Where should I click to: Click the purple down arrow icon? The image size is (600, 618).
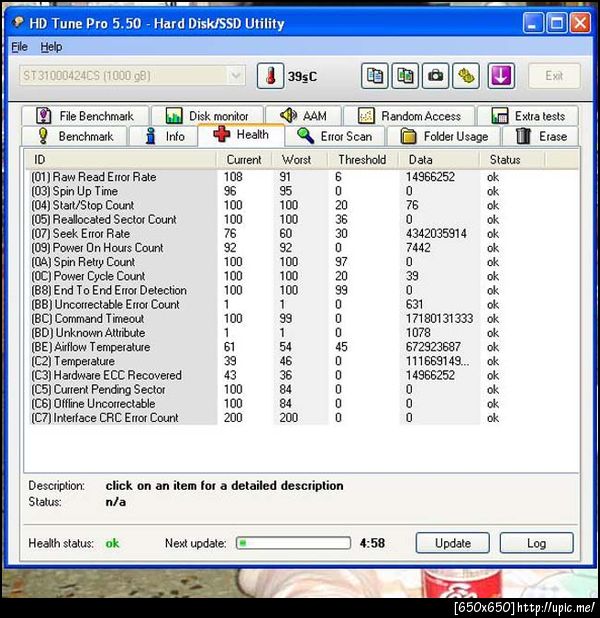[x=501, y=76]
